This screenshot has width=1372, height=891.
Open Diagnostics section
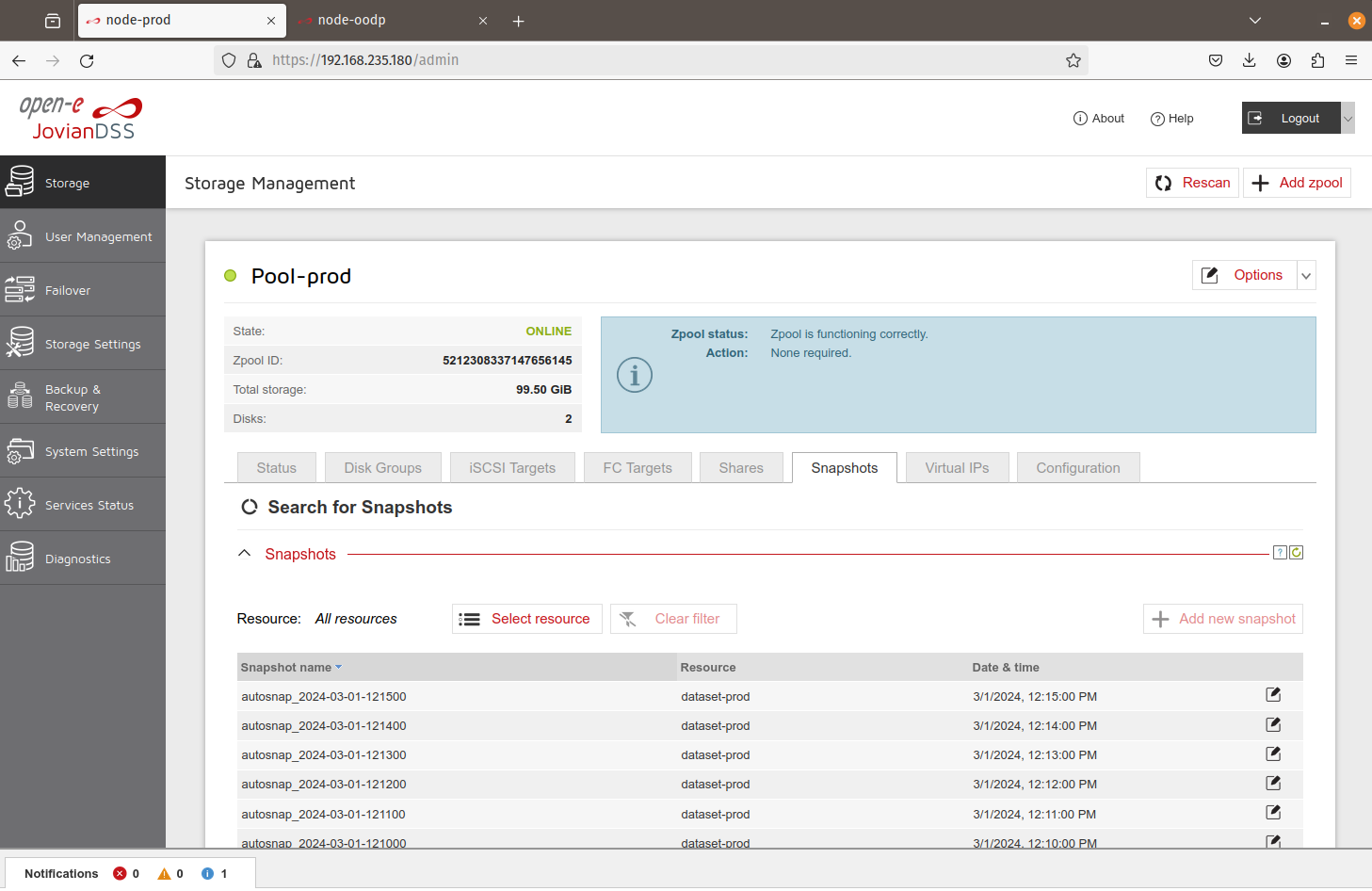pyautogui.click(x=83, y=559)
